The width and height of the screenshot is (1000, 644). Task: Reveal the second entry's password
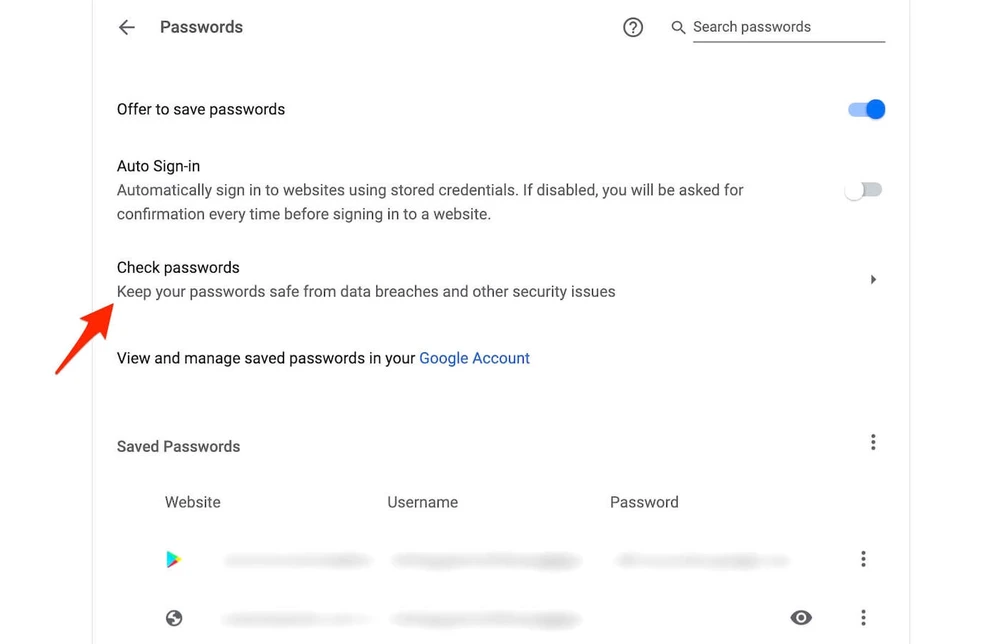[x=801, y=617]
